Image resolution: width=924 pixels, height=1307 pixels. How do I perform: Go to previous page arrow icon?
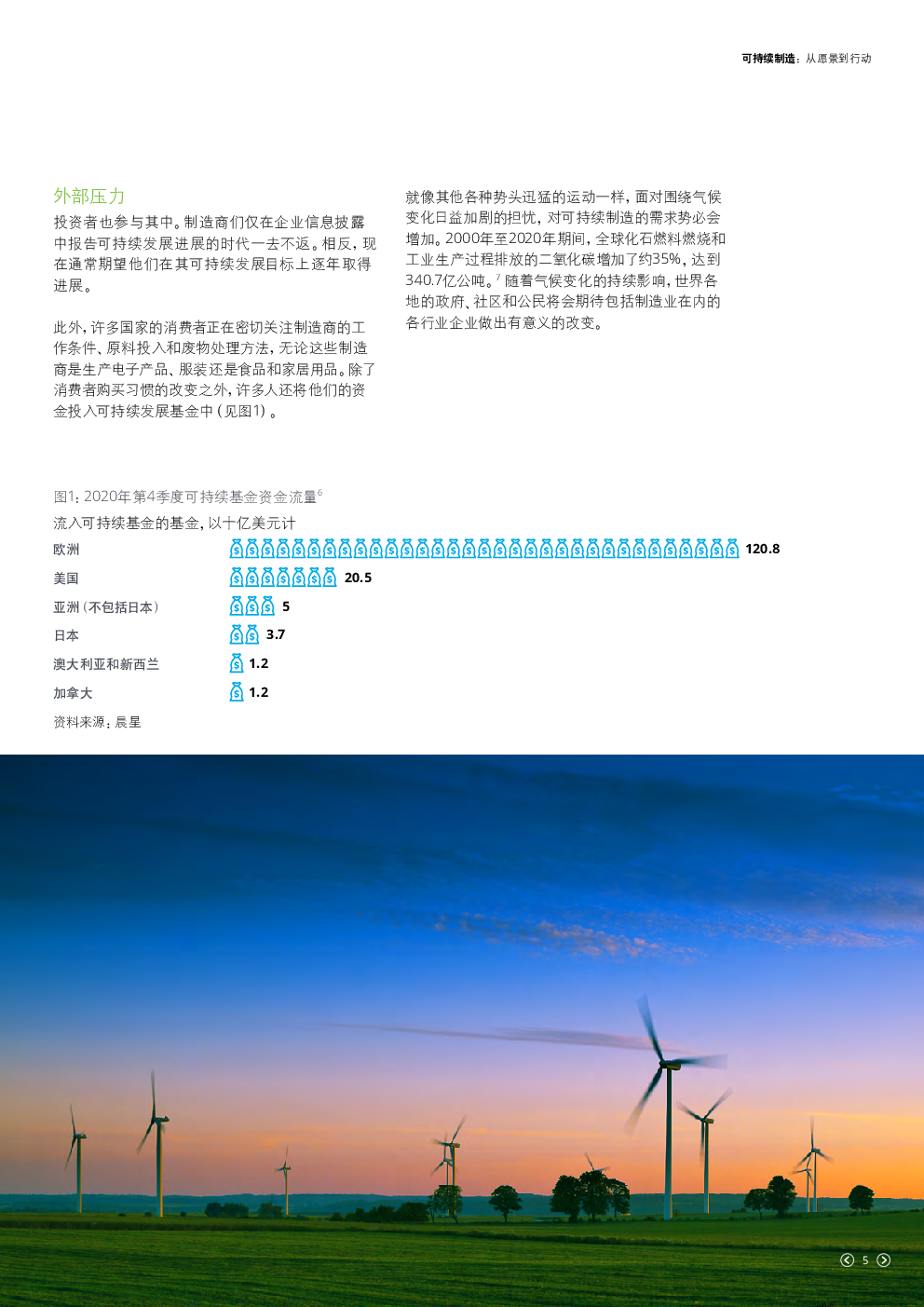[847, 1259]
